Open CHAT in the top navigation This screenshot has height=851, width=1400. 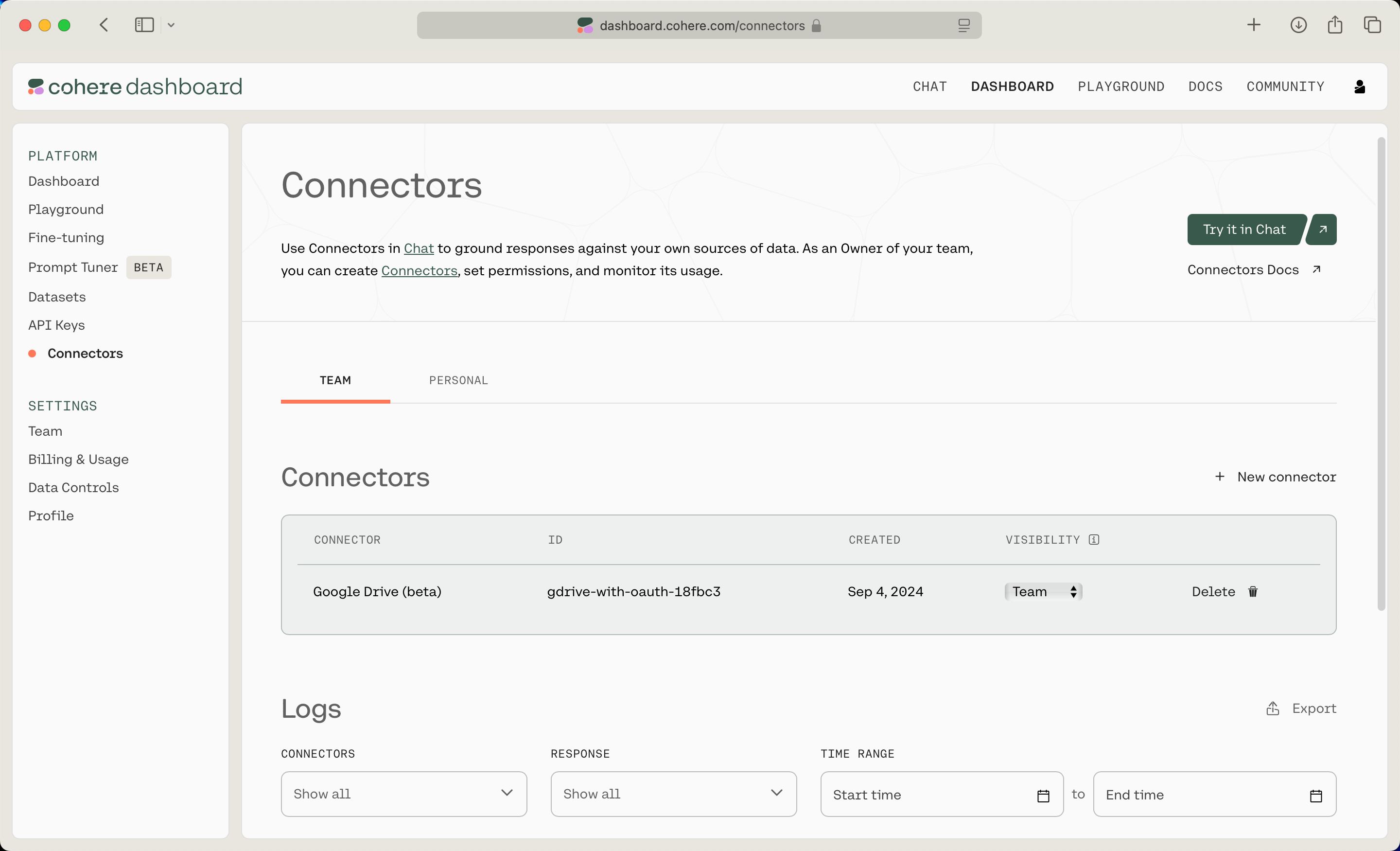pos(929,87)
